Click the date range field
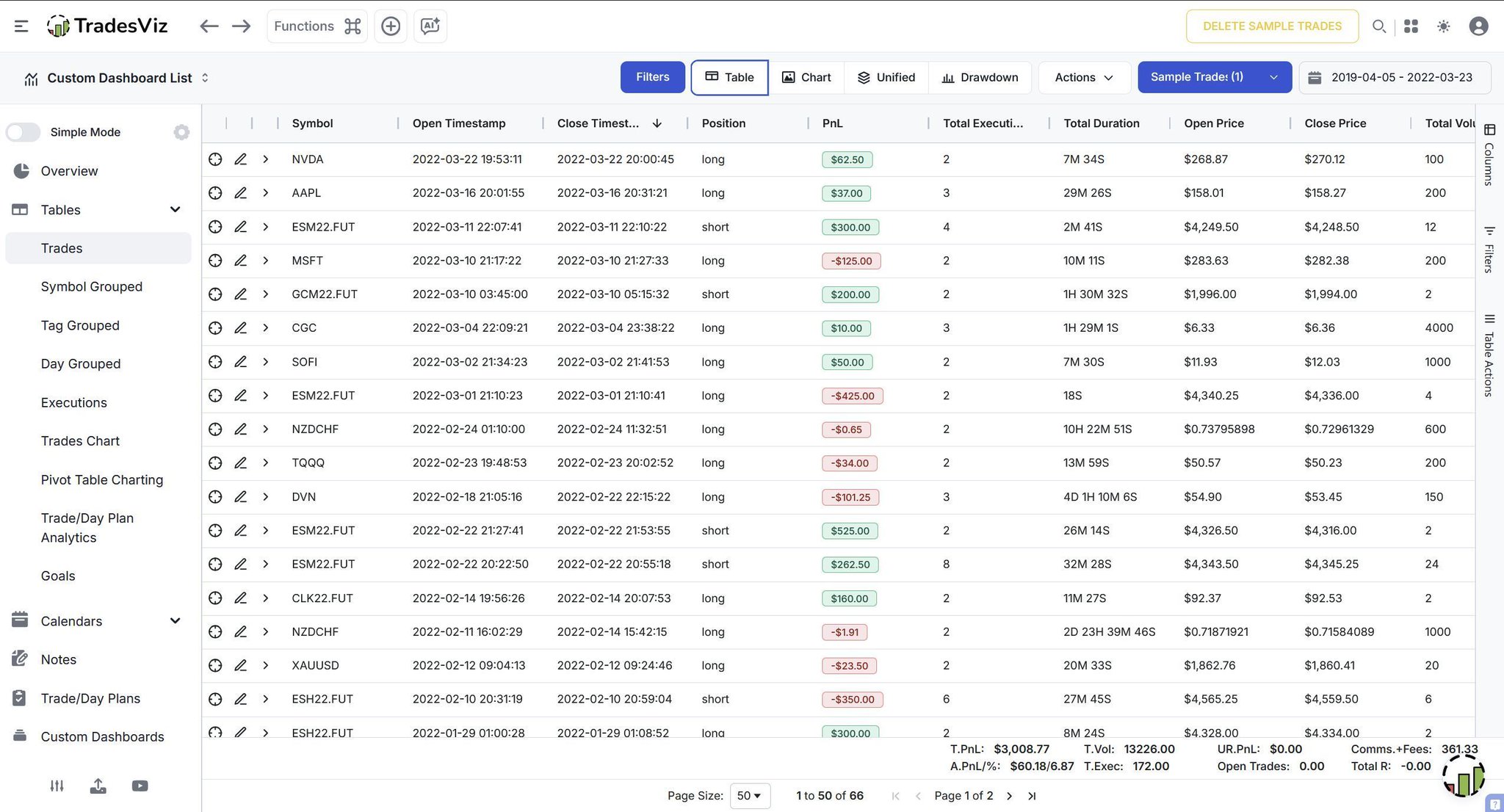 1394,77
